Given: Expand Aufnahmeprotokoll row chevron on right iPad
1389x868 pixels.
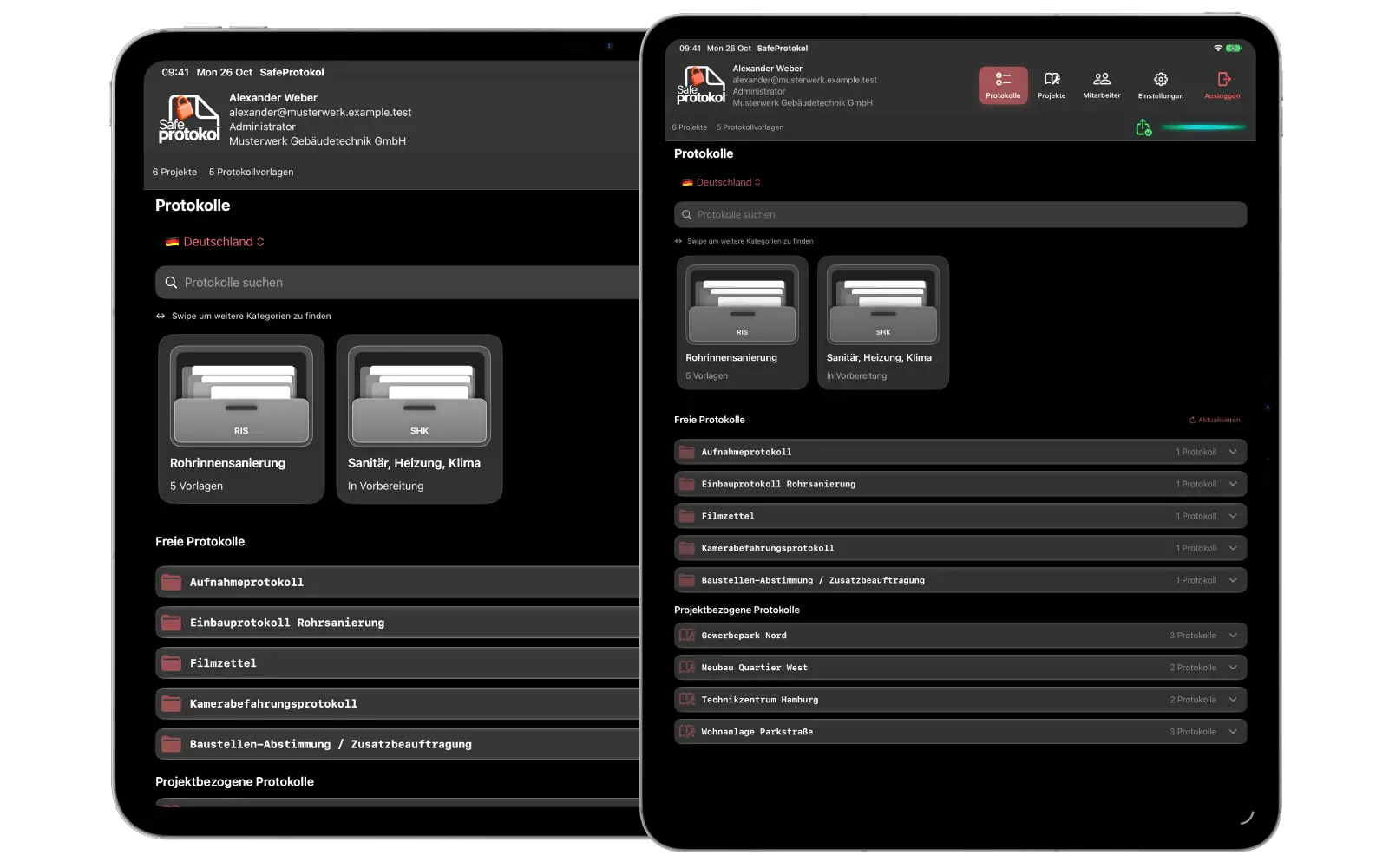Looking at the screenshot, I should pos(1233,452).
